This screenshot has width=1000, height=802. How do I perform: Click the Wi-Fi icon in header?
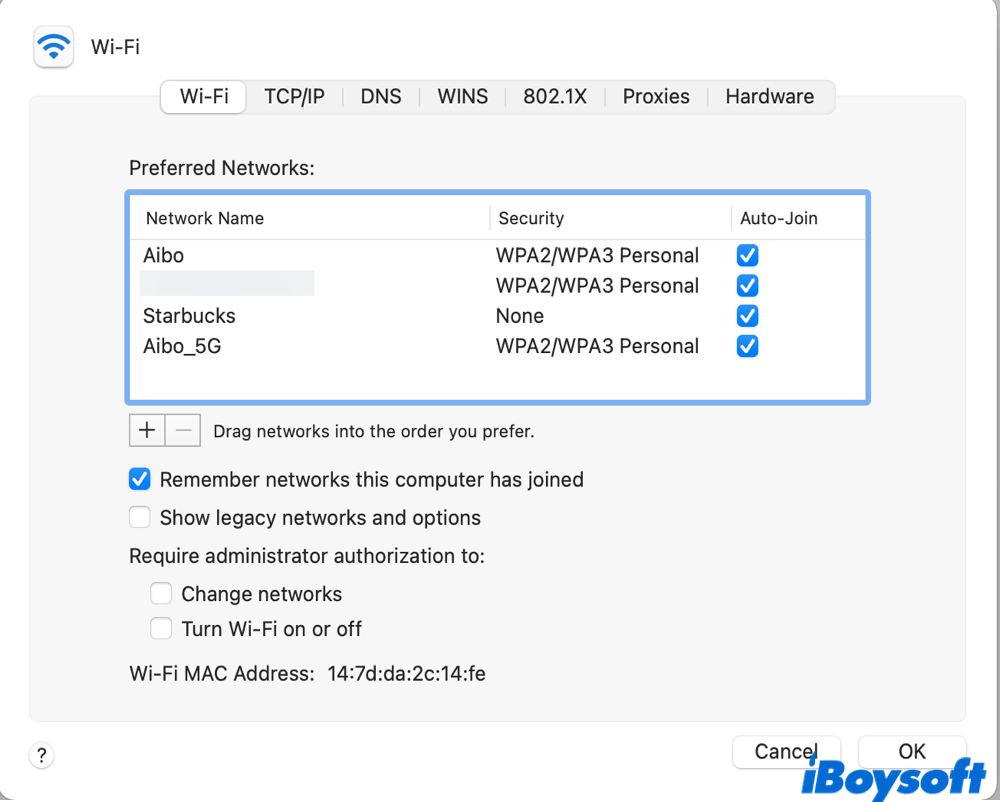(54, 46)
